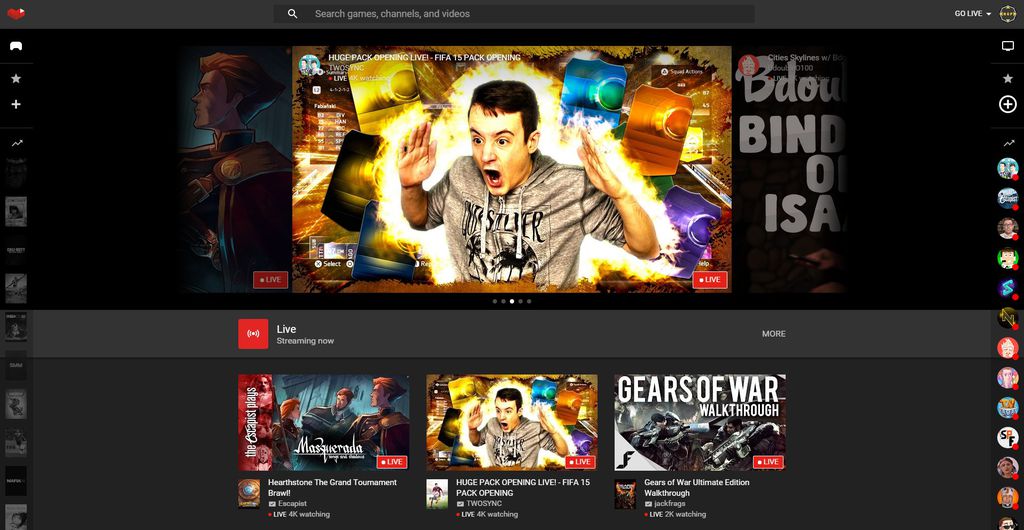Click the magnifying glass search icon
This screenshot has width=1024, height=530.
click(293, 14)
